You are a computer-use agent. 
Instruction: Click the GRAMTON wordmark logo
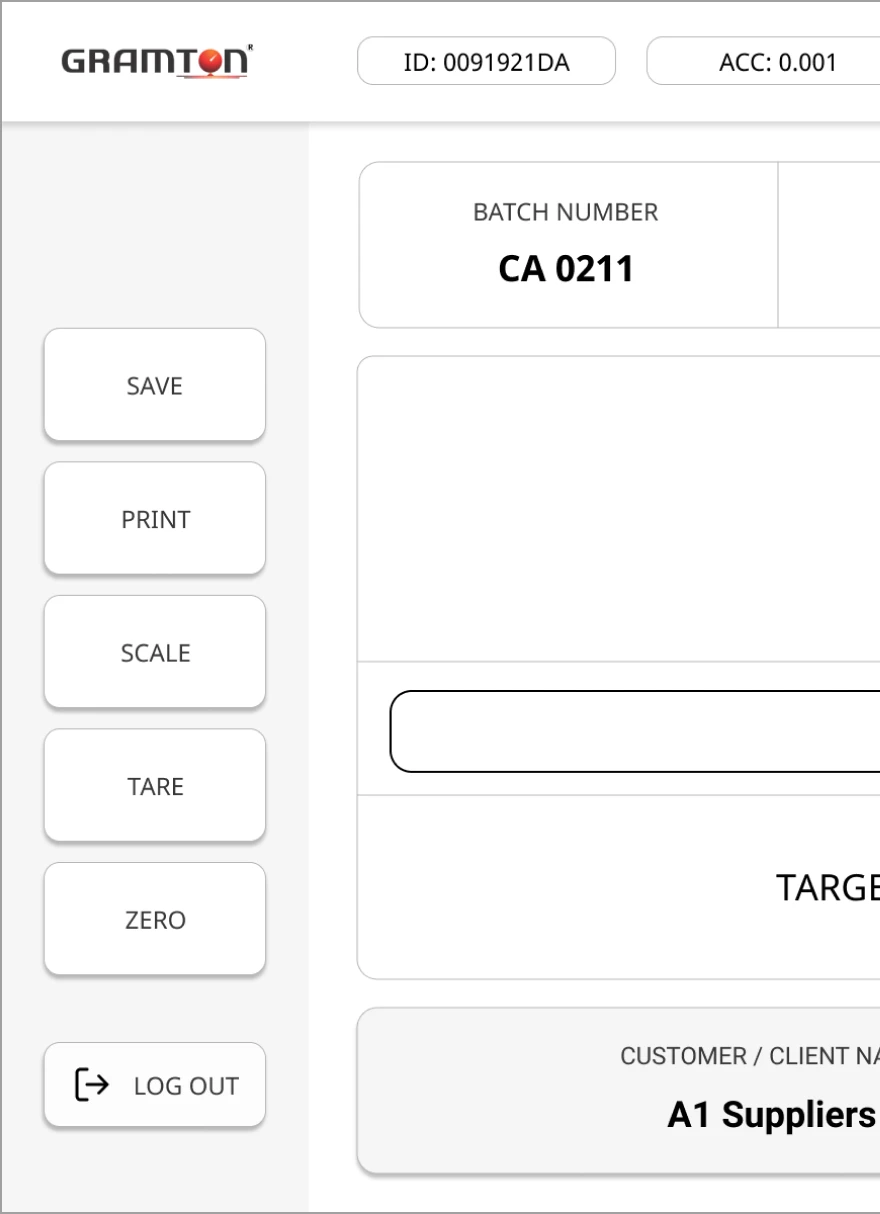tap(157, 62)
